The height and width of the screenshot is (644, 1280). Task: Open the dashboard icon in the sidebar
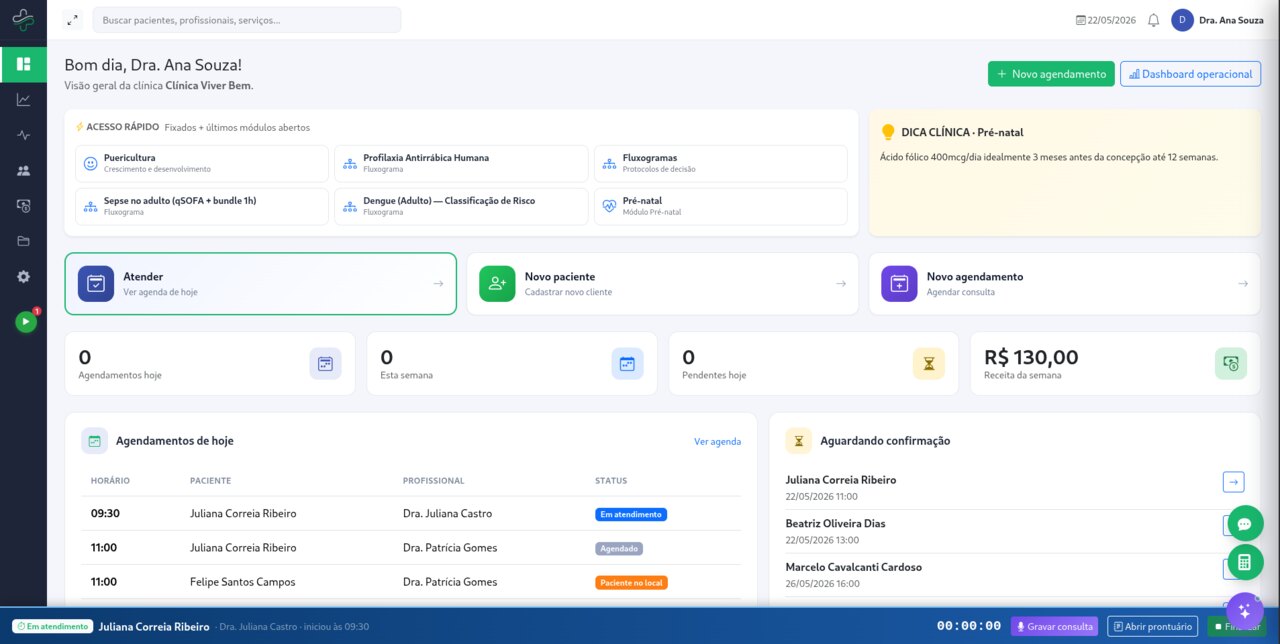pos(23,64)
